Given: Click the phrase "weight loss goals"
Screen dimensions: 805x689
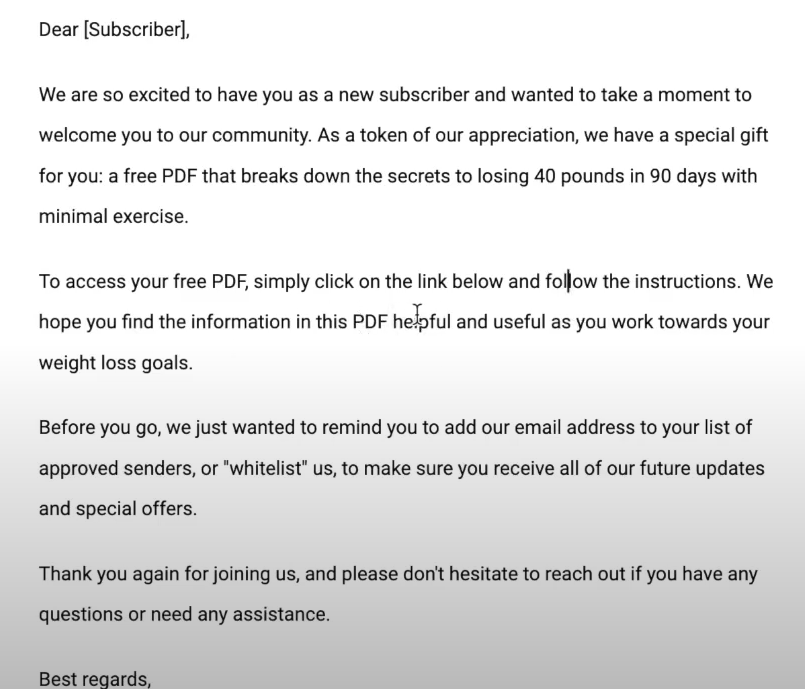Looking at the screenshot, I should [x=116, y=363].
